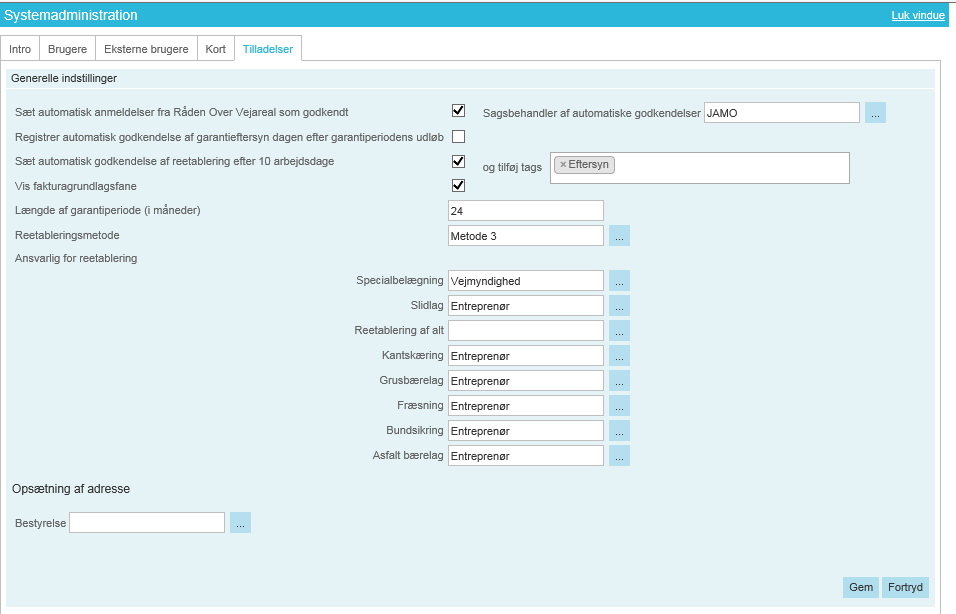Open picker button for Specialbelægning
Screen dimensions: 956x614
(619, 281)
